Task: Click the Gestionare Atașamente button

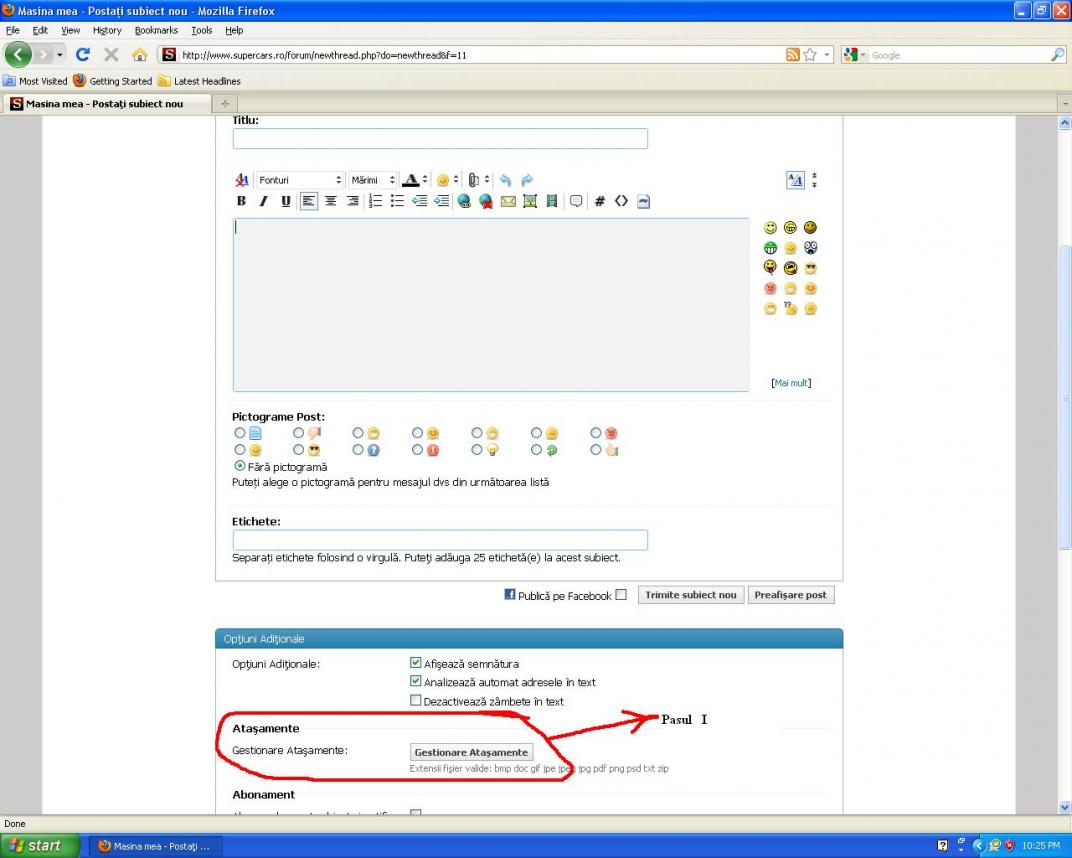Action: point(471,752)
